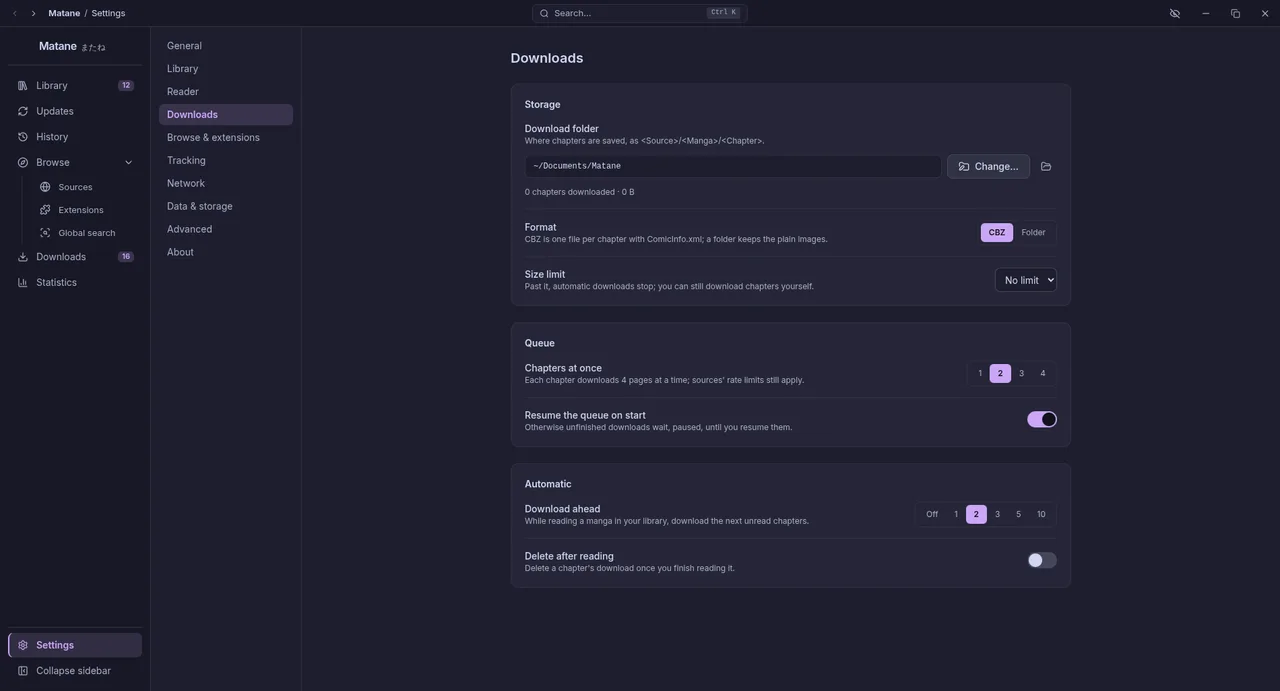The width and height of the screenshot is (1280, 691).
Task: Turn download ahead Off
Action: pos(932,515)
